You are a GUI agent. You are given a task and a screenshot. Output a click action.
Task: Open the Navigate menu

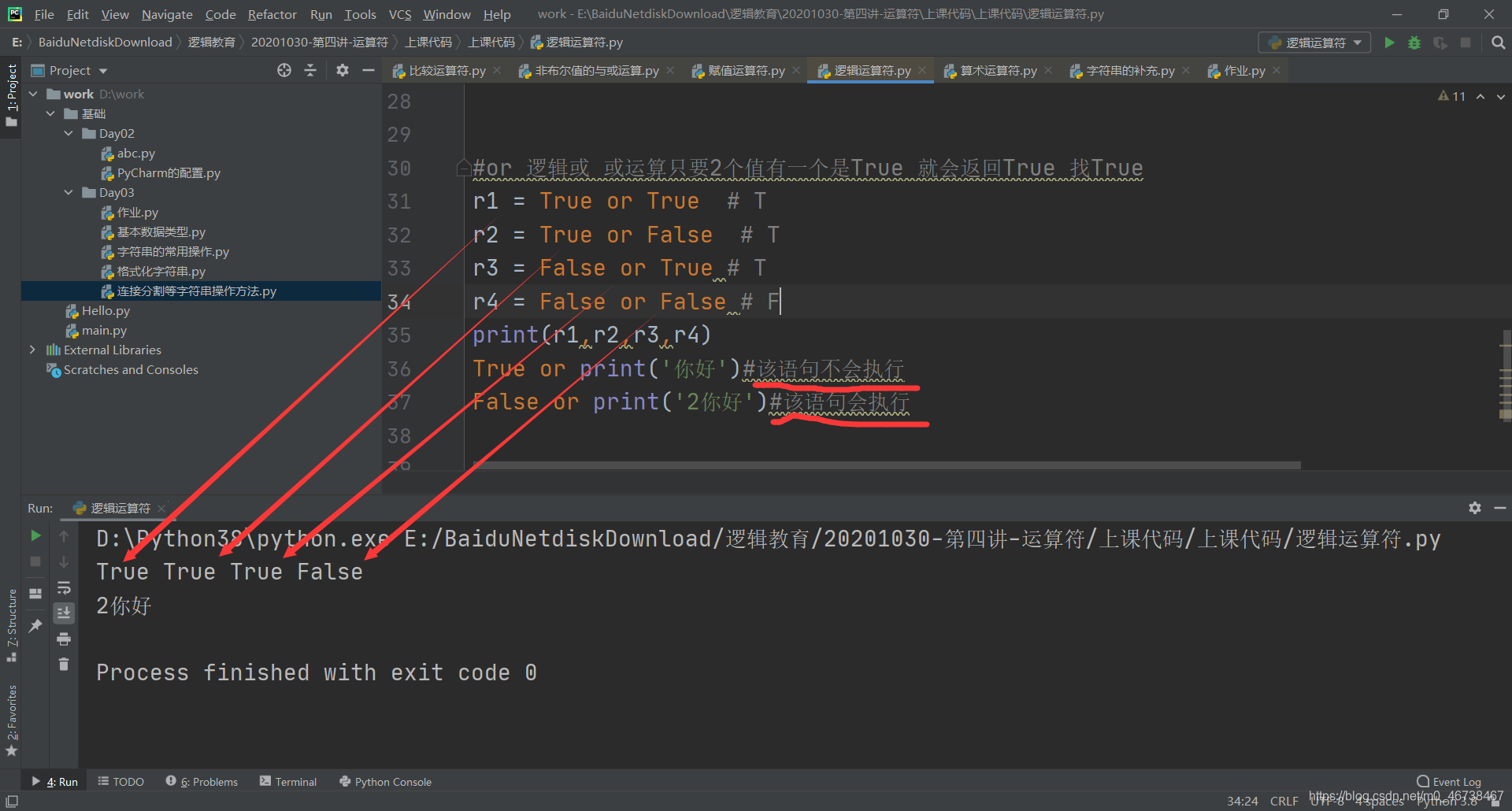pyautogui.click(x=167, y=14)
